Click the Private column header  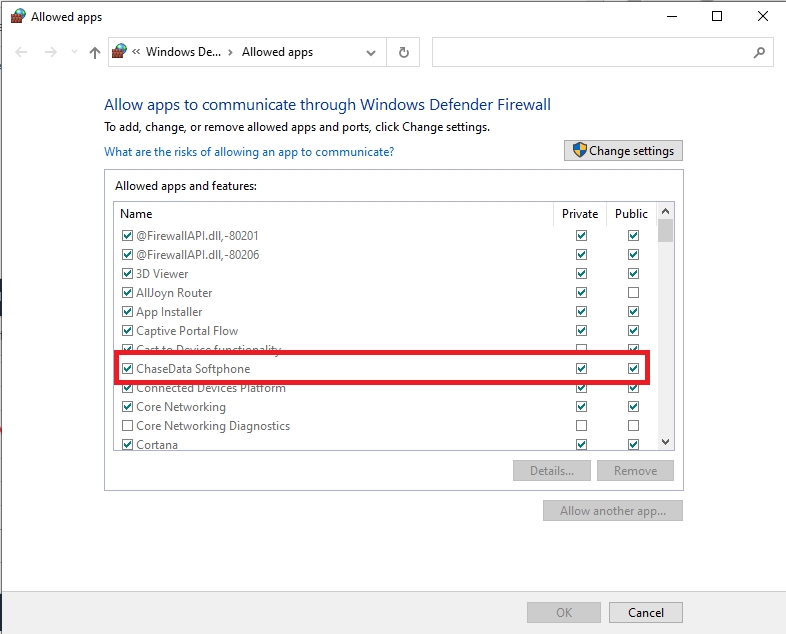(x=580, y=214)
